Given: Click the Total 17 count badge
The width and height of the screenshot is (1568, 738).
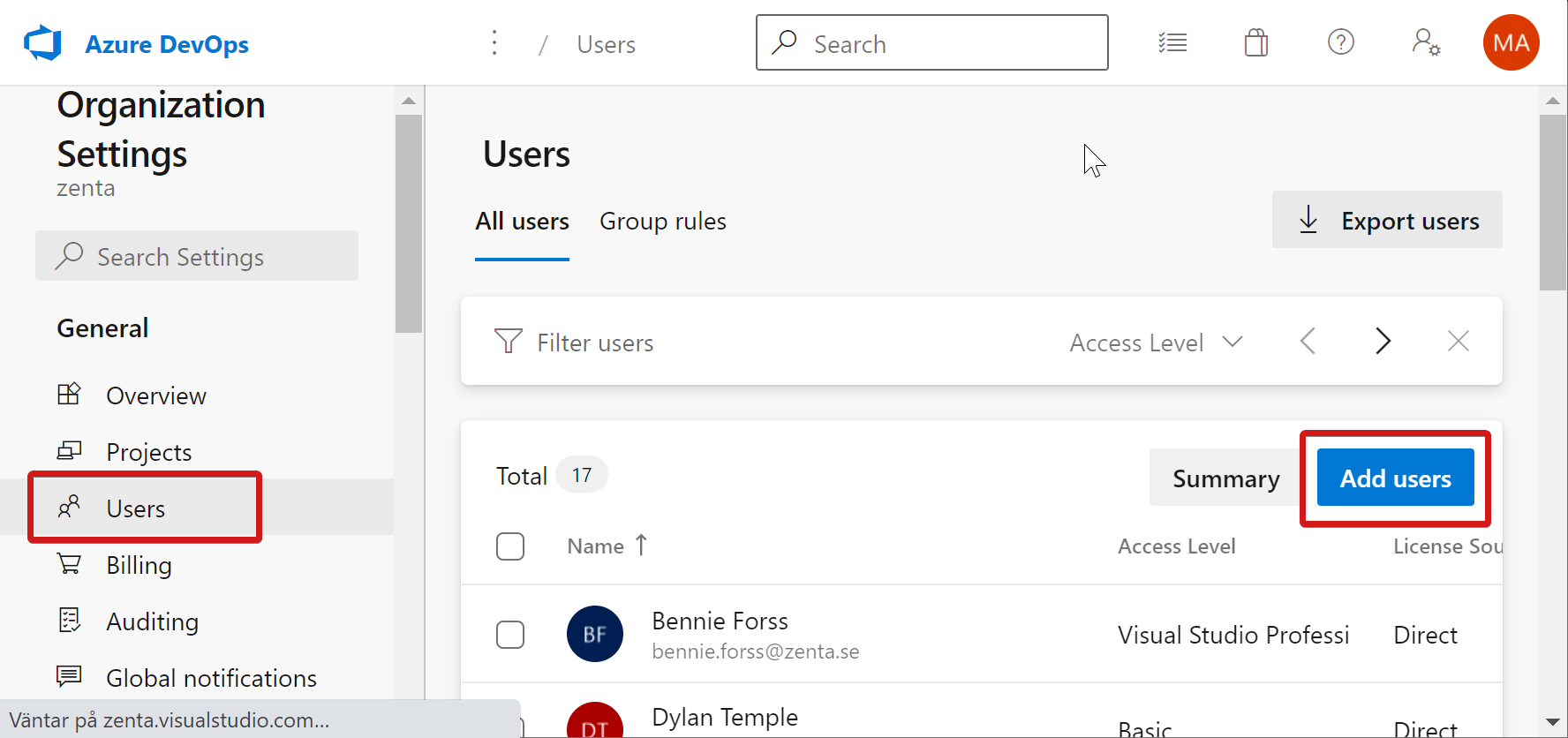Looking at the screenshot, I should pyautogui.click(x=581, y=475).
